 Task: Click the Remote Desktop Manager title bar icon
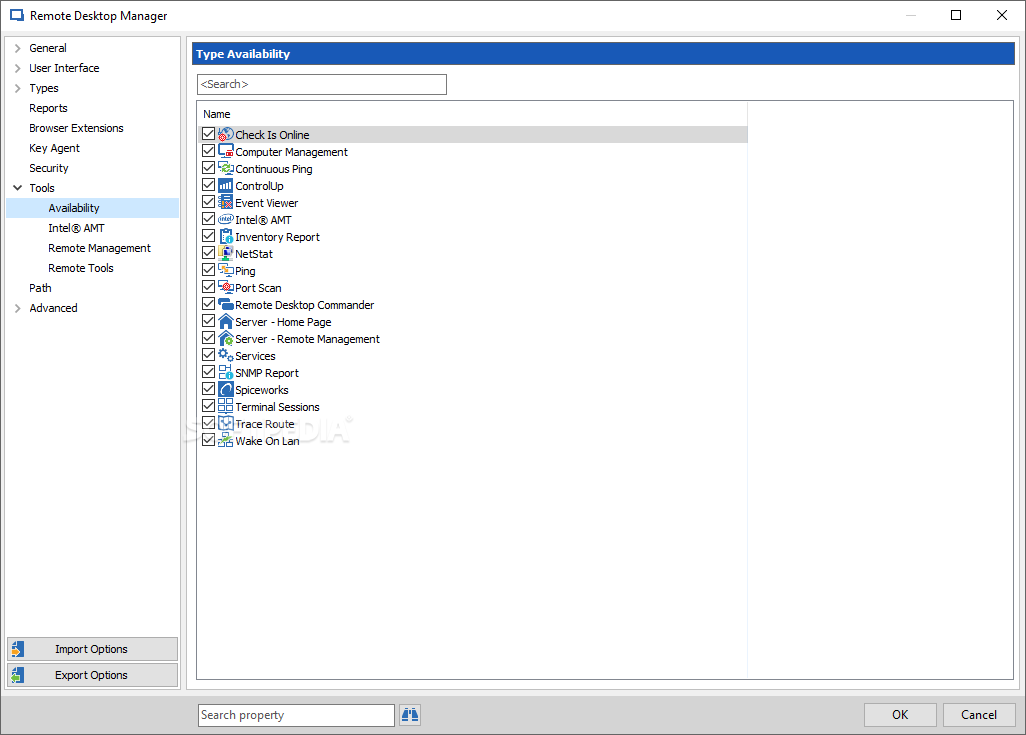pos(16,15)
